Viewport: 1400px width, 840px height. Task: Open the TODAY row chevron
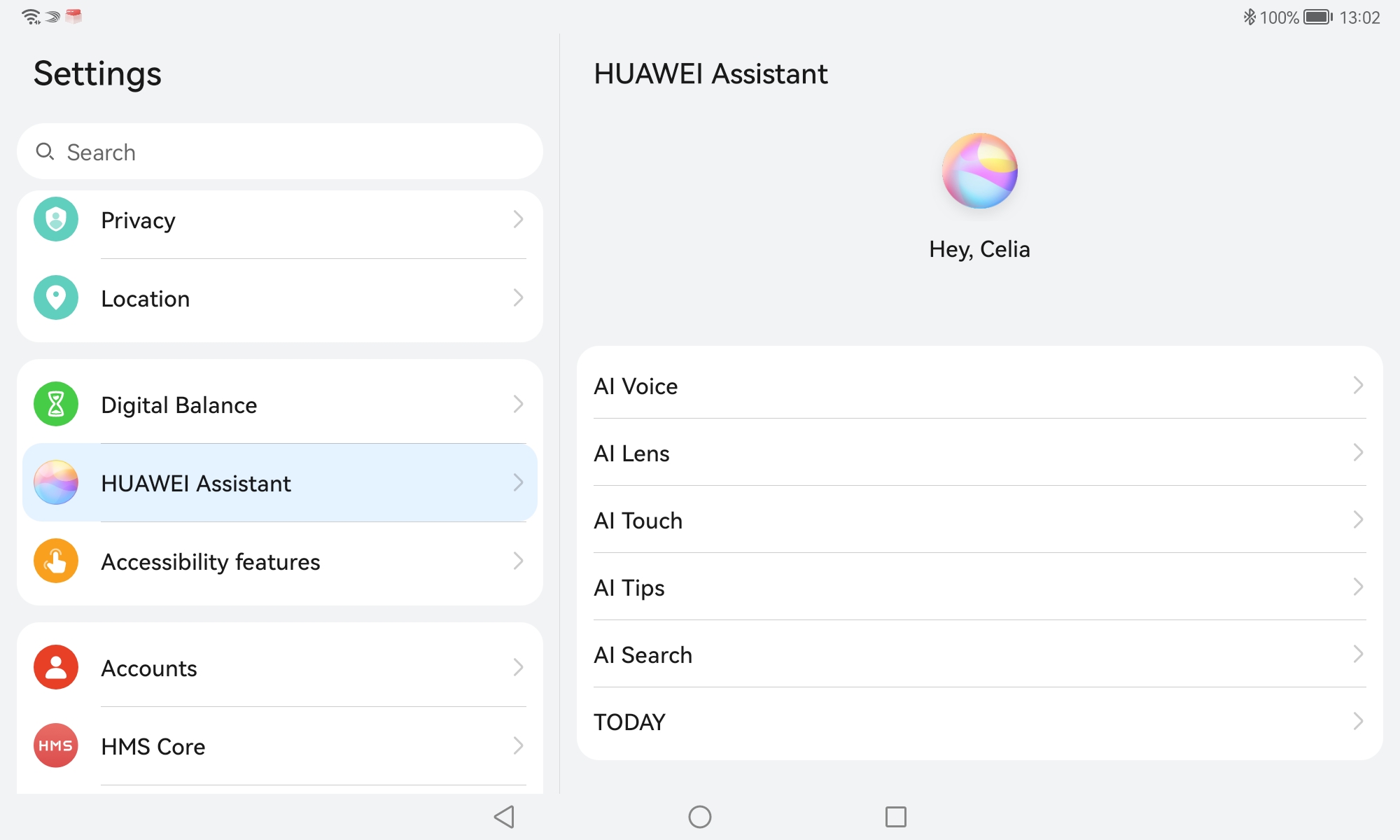click(1357, 722)
